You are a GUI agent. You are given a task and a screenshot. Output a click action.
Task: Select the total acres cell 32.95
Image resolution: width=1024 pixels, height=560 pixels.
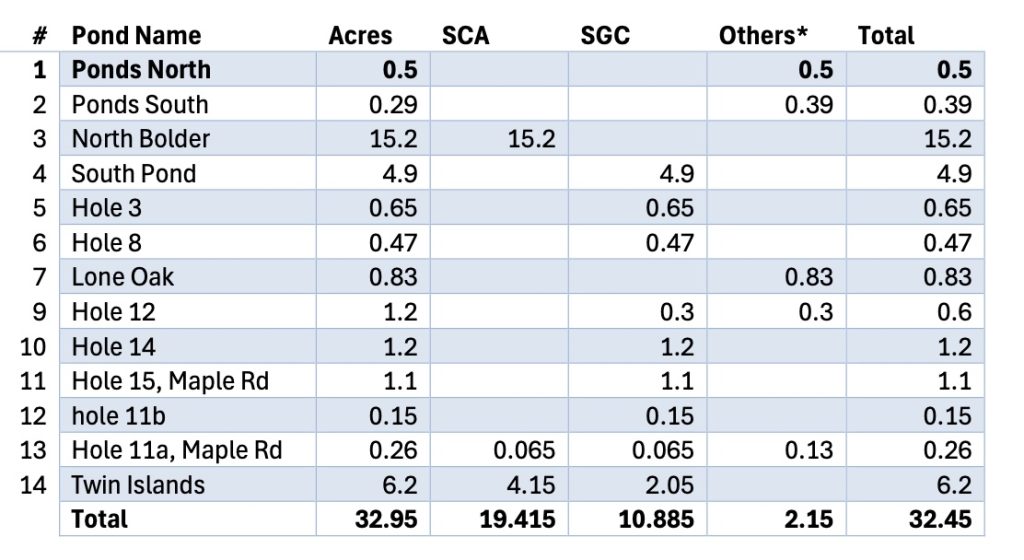pos(384,520)
